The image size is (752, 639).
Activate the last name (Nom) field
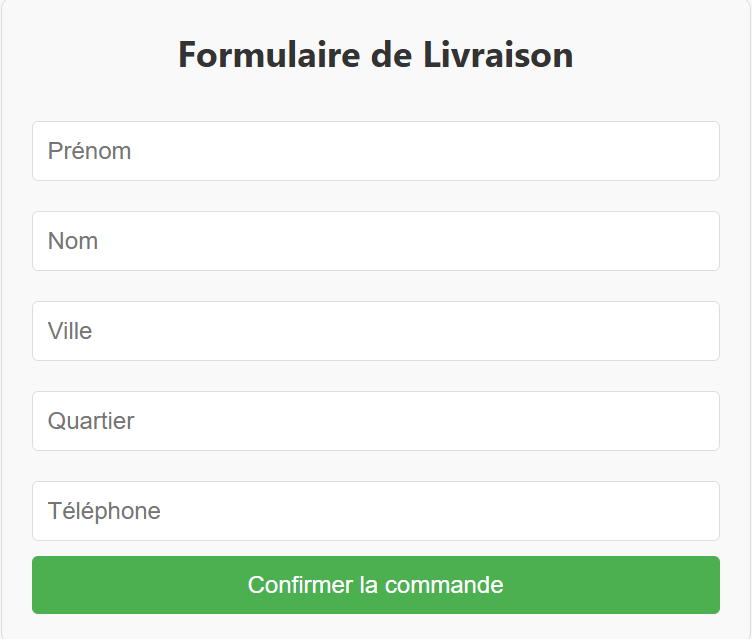click(x=376, y=241)
